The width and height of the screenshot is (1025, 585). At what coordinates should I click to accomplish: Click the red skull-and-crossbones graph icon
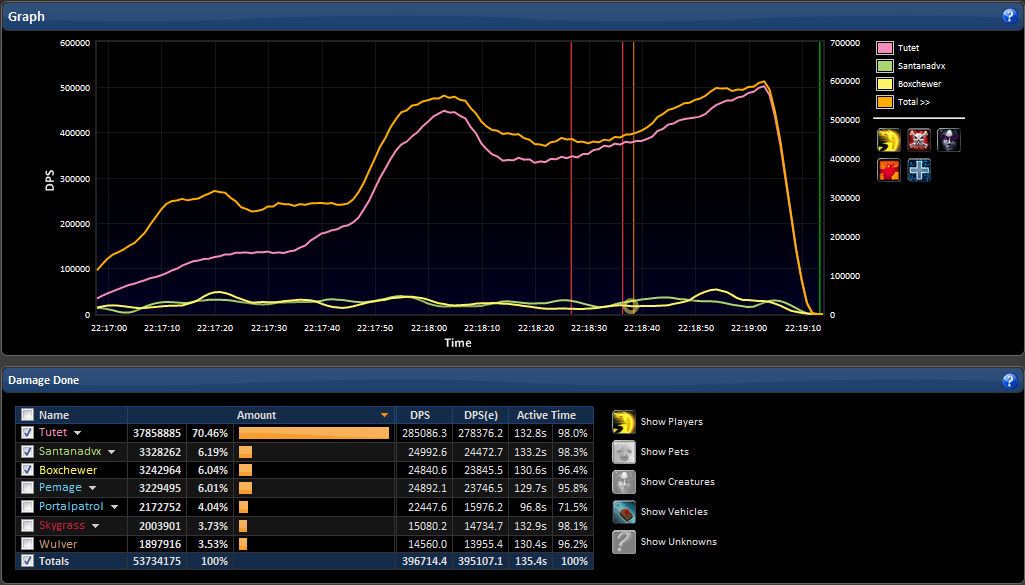point(918,140)
